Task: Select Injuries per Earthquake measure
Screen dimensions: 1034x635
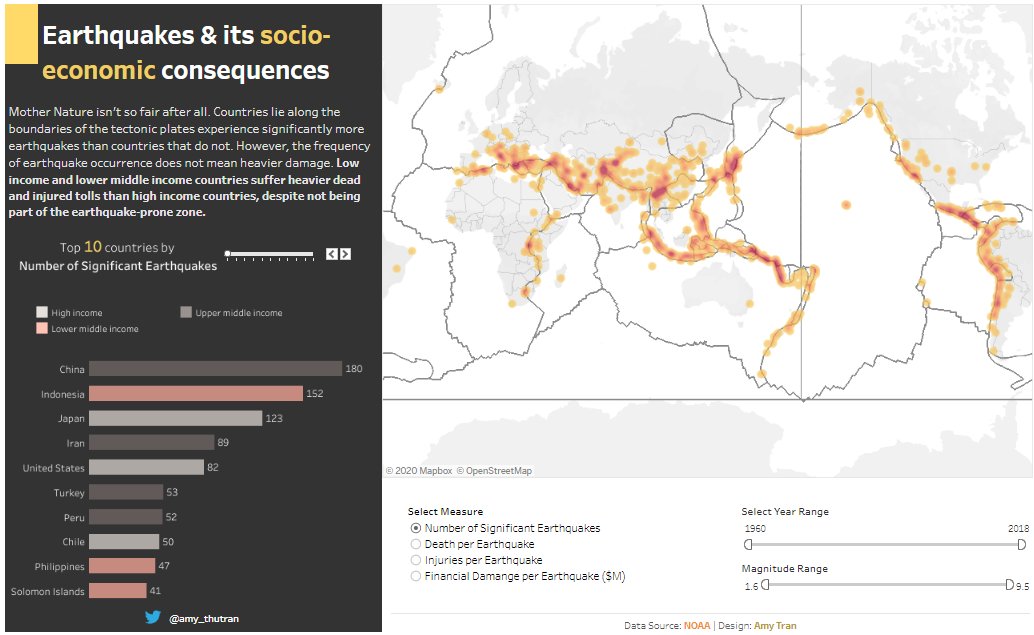Action: (x=415, y=560)
